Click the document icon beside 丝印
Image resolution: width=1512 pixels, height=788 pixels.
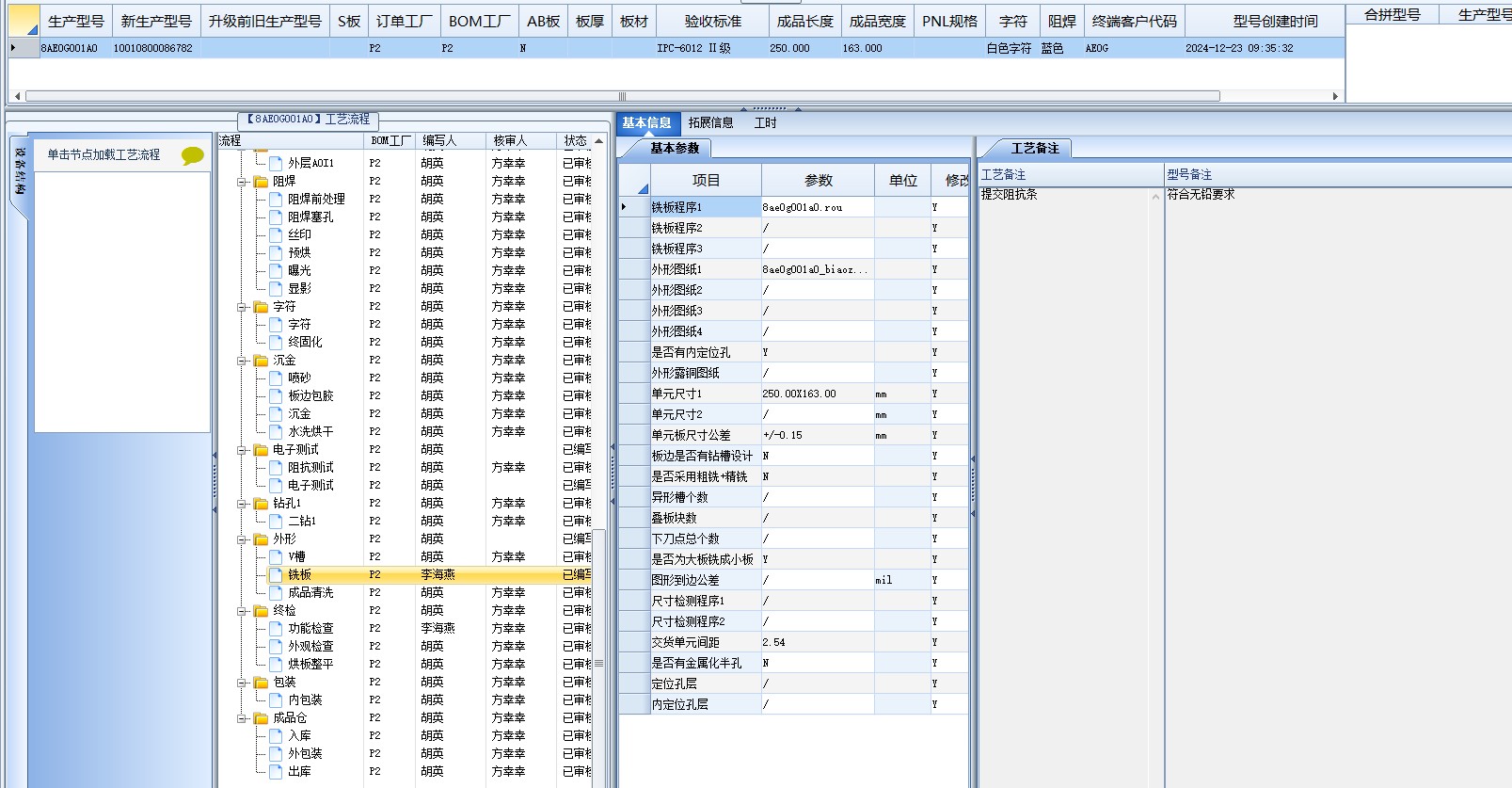[x=276, y=234]
